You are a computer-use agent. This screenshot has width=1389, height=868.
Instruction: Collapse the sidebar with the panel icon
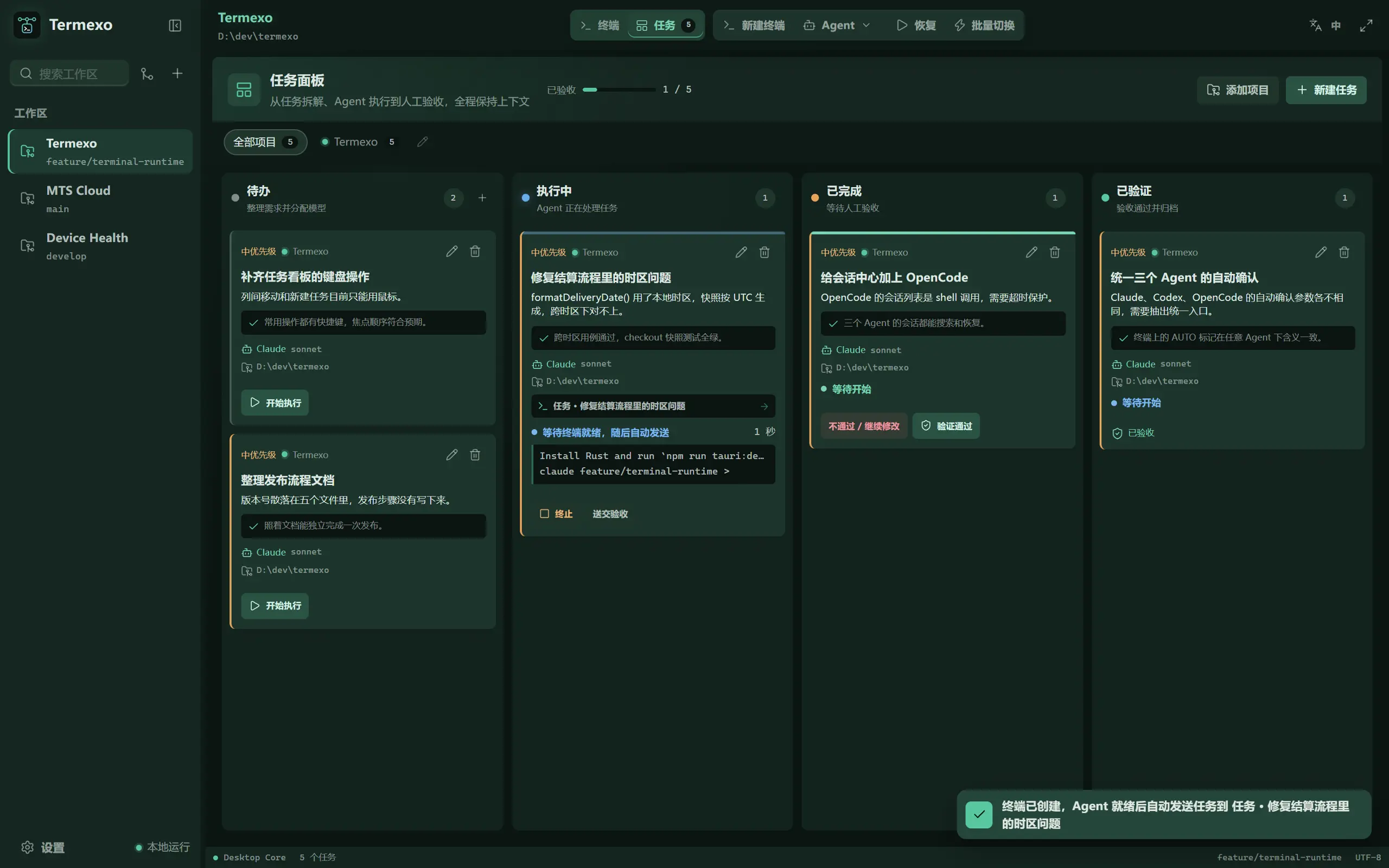(175, 25)
